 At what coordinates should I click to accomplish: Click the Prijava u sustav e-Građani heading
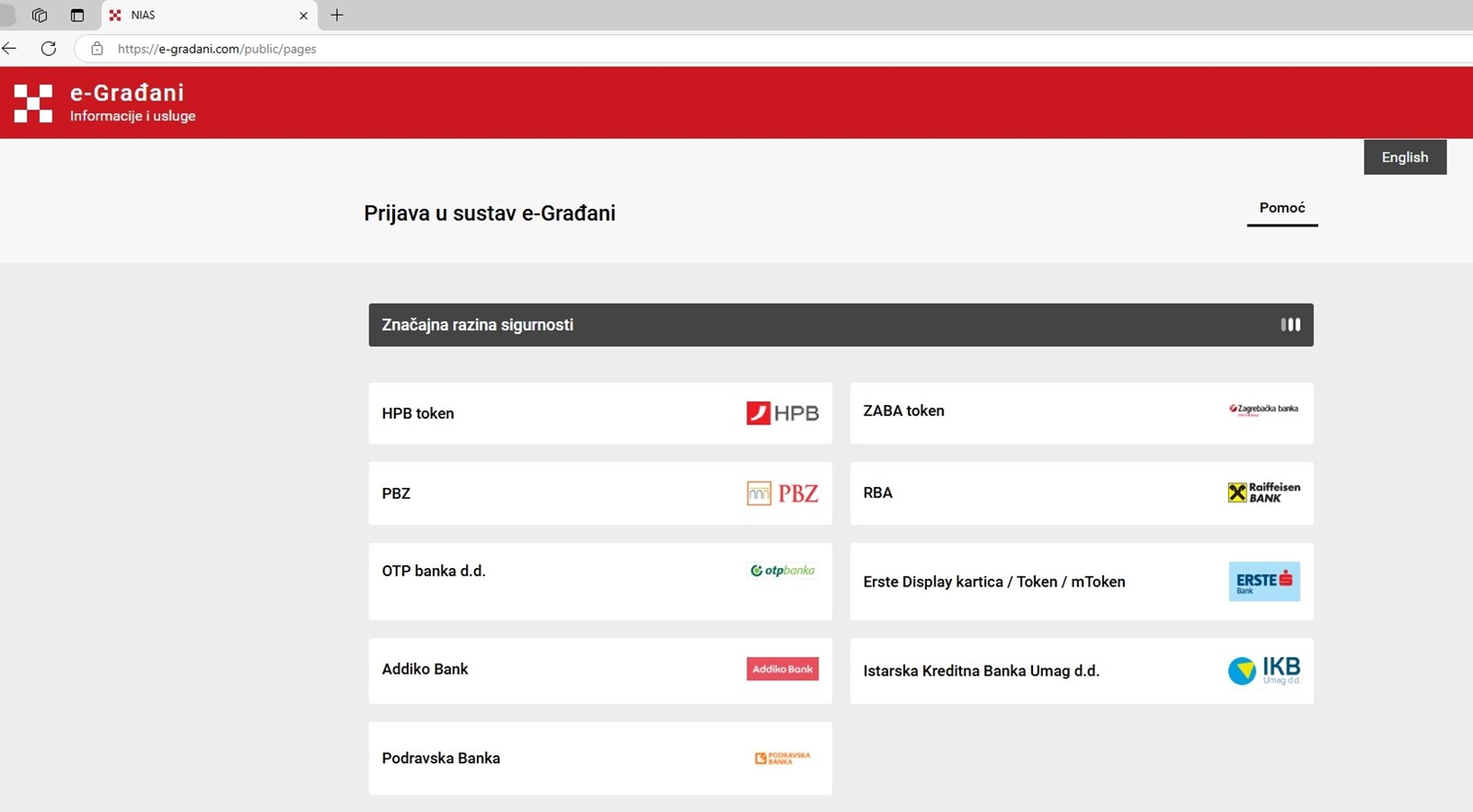tap(490, 214)
